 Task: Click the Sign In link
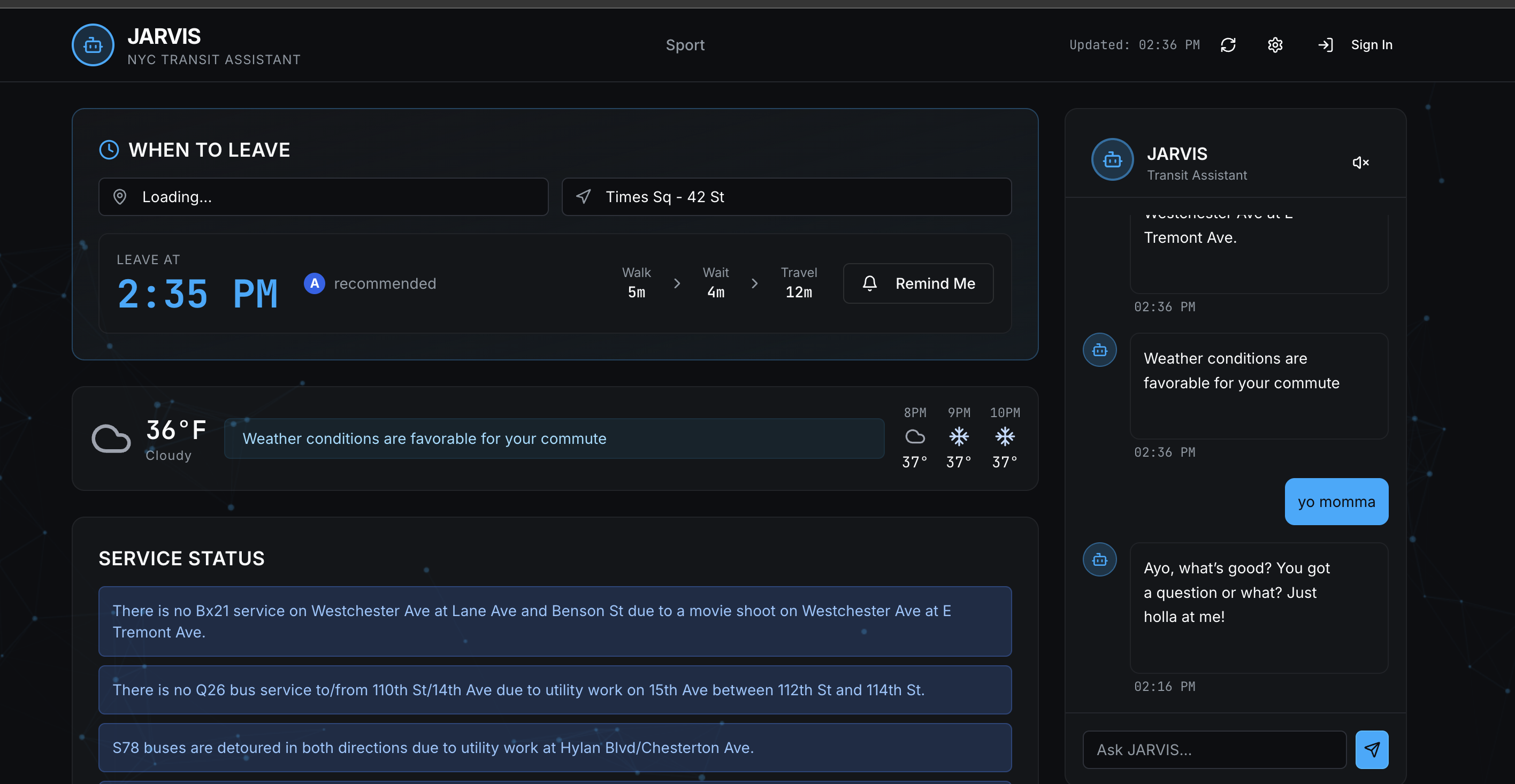click(1371, 45)
